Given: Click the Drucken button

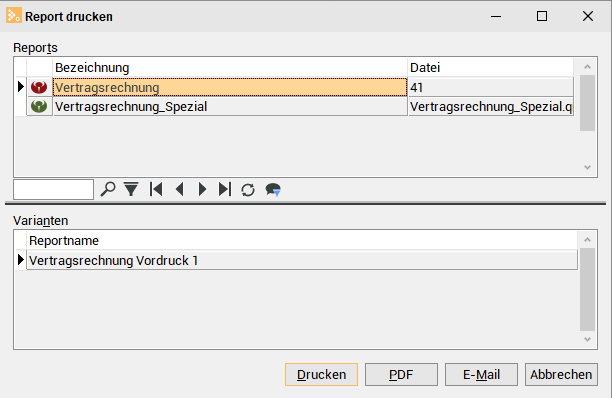Looking at the screenshot, I should click(321, 375).
